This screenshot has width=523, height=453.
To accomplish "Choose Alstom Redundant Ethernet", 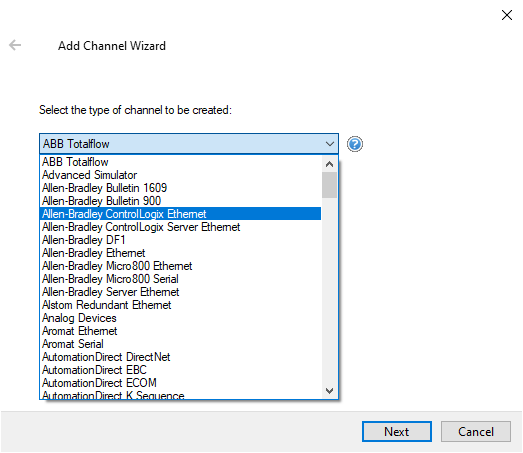I will coord(180,305).
